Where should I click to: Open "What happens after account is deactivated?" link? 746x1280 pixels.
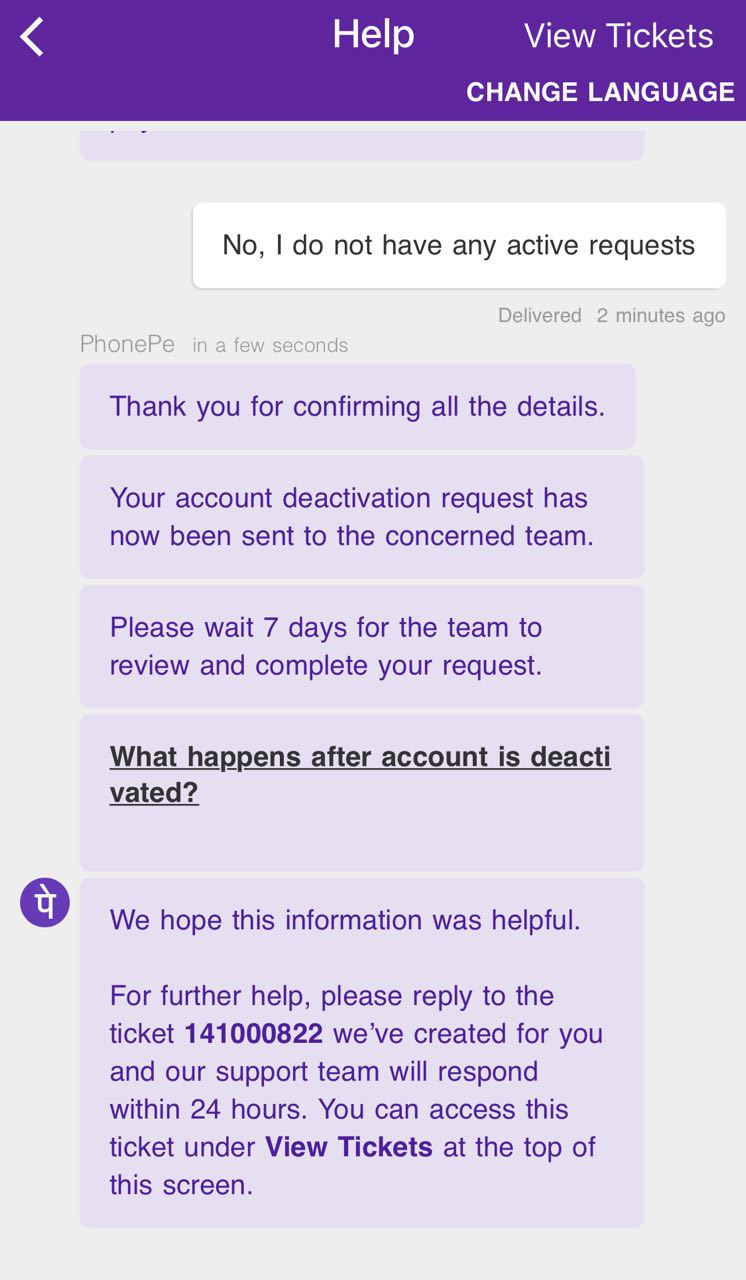coord(360,774)
